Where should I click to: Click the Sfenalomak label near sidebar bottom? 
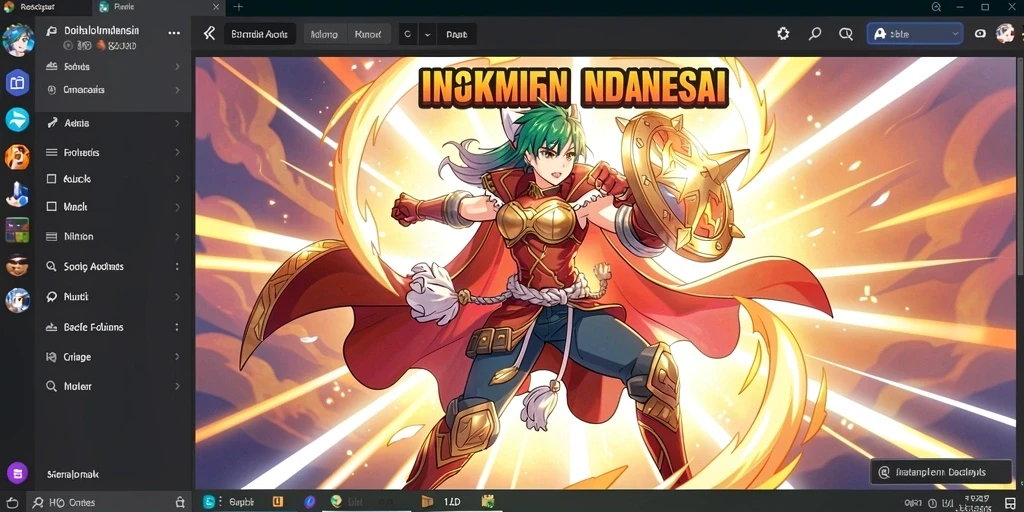tap(73, 474)
